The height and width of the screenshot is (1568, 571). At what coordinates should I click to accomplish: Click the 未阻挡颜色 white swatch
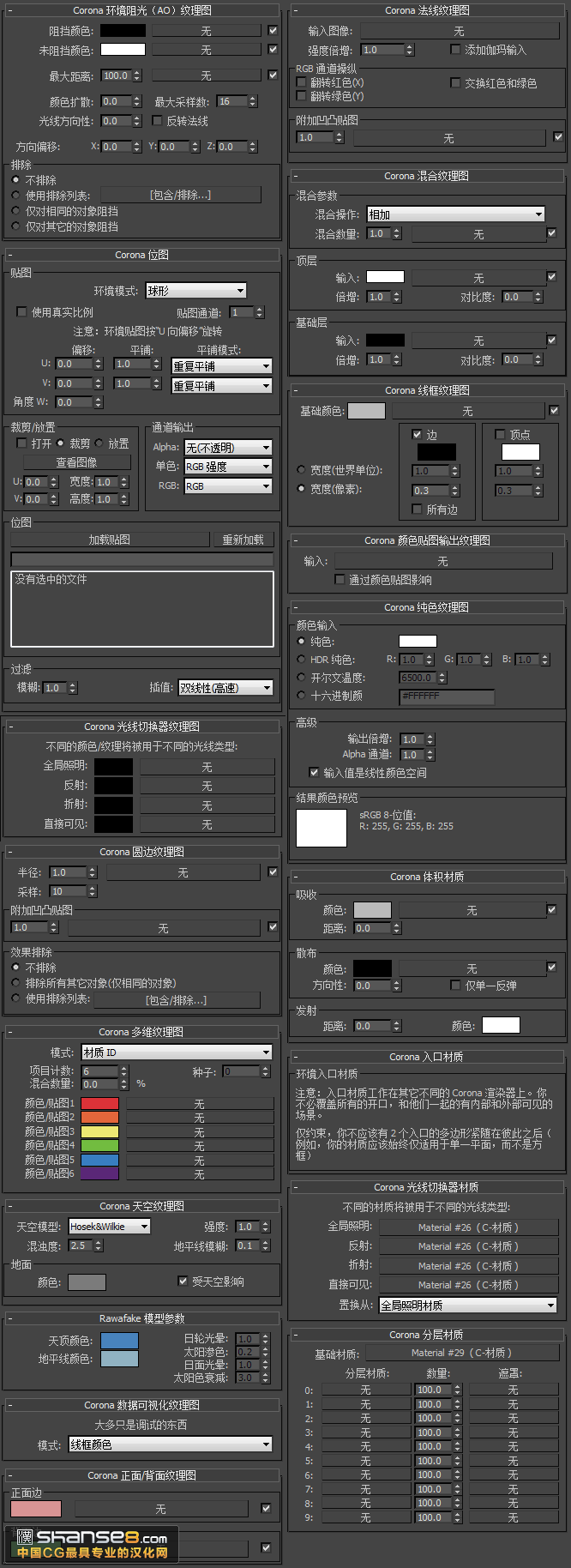point(123,50)
